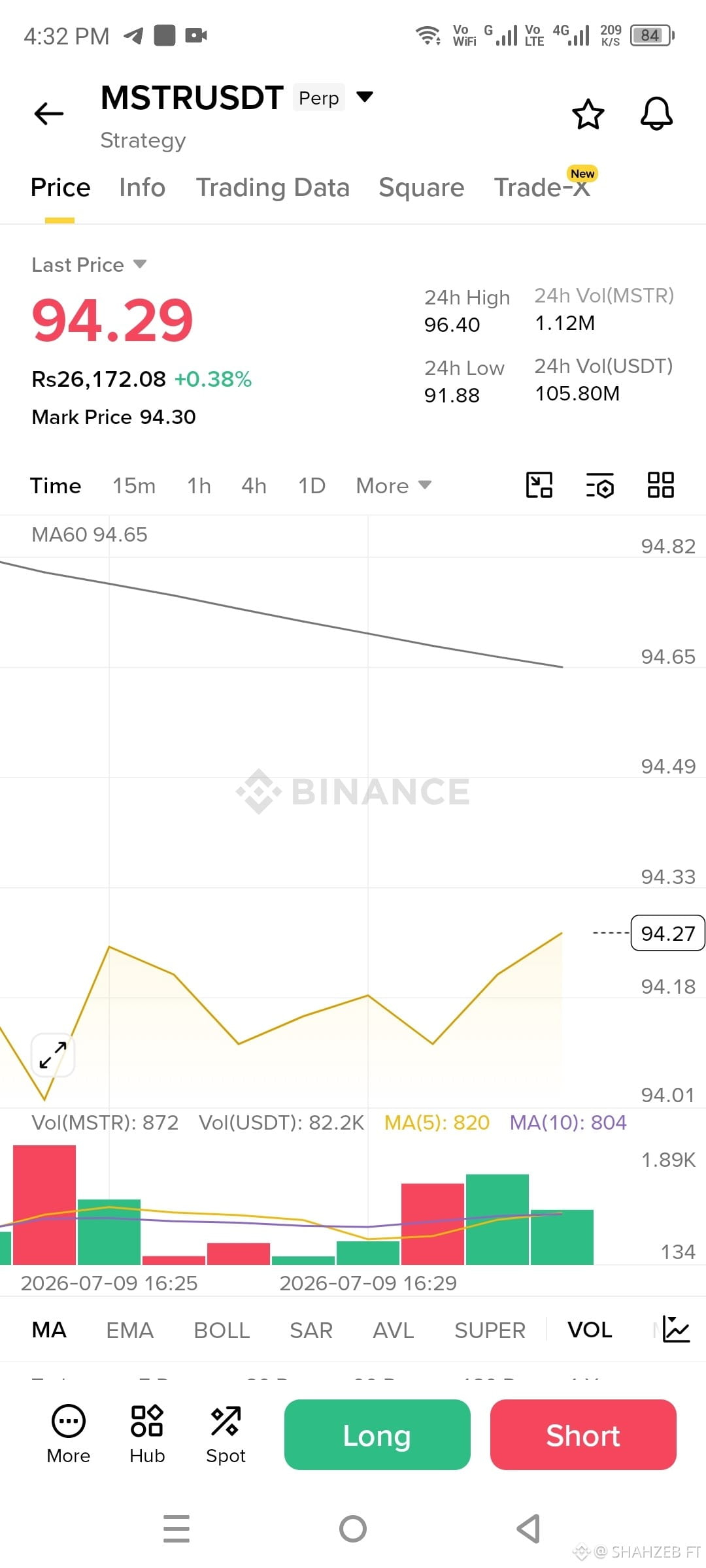Open the Spot trading icon
This screenshot has height=1568, width=706.
tap(226, 1433)
